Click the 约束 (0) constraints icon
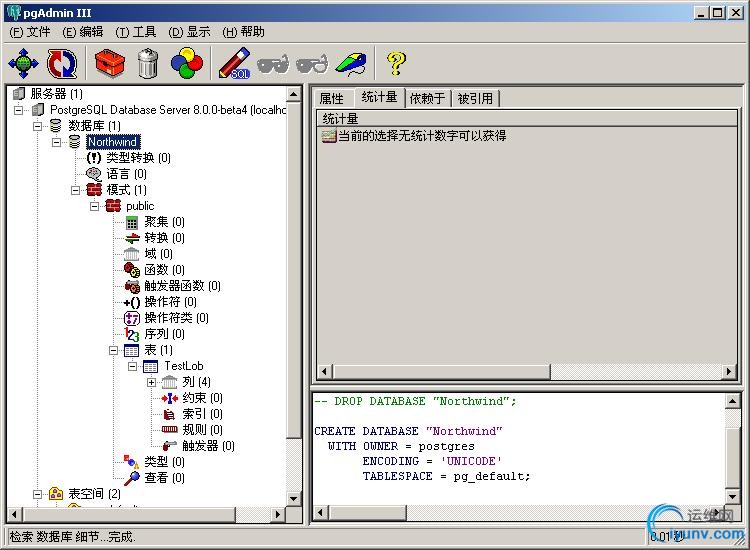This screenshot has width=750, height=550. point(170,398)
